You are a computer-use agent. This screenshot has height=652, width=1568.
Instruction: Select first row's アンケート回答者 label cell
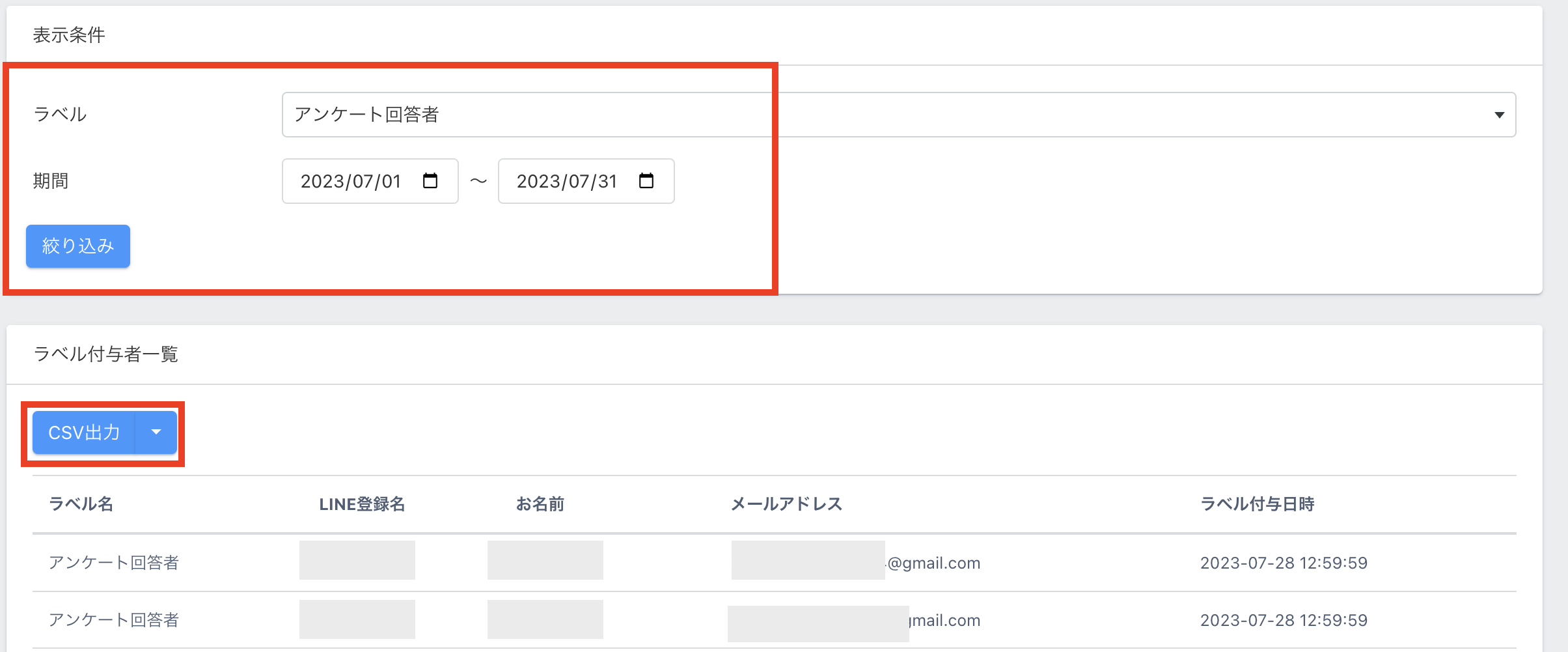114,563
